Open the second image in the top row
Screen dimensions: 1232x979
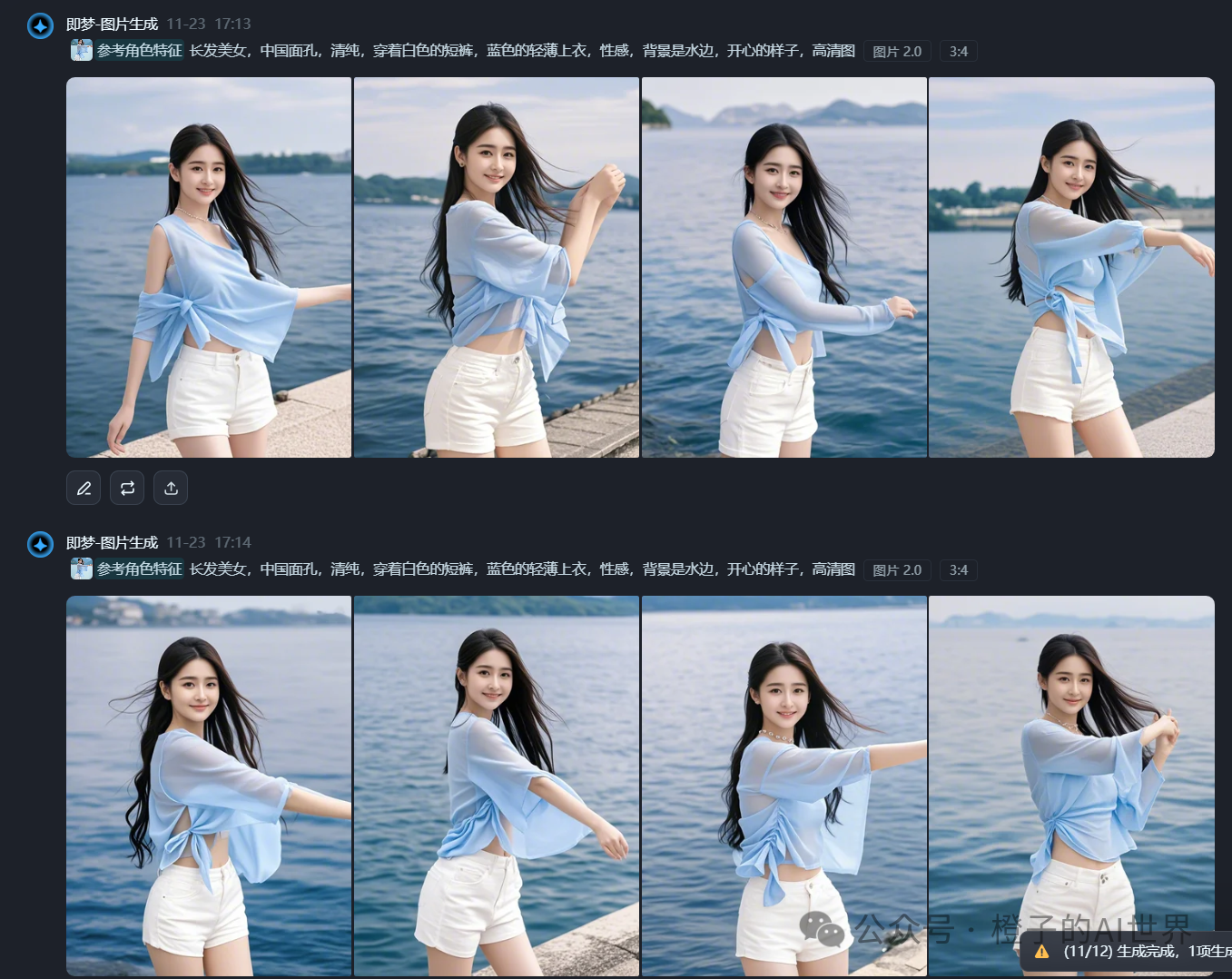(496, 267)
